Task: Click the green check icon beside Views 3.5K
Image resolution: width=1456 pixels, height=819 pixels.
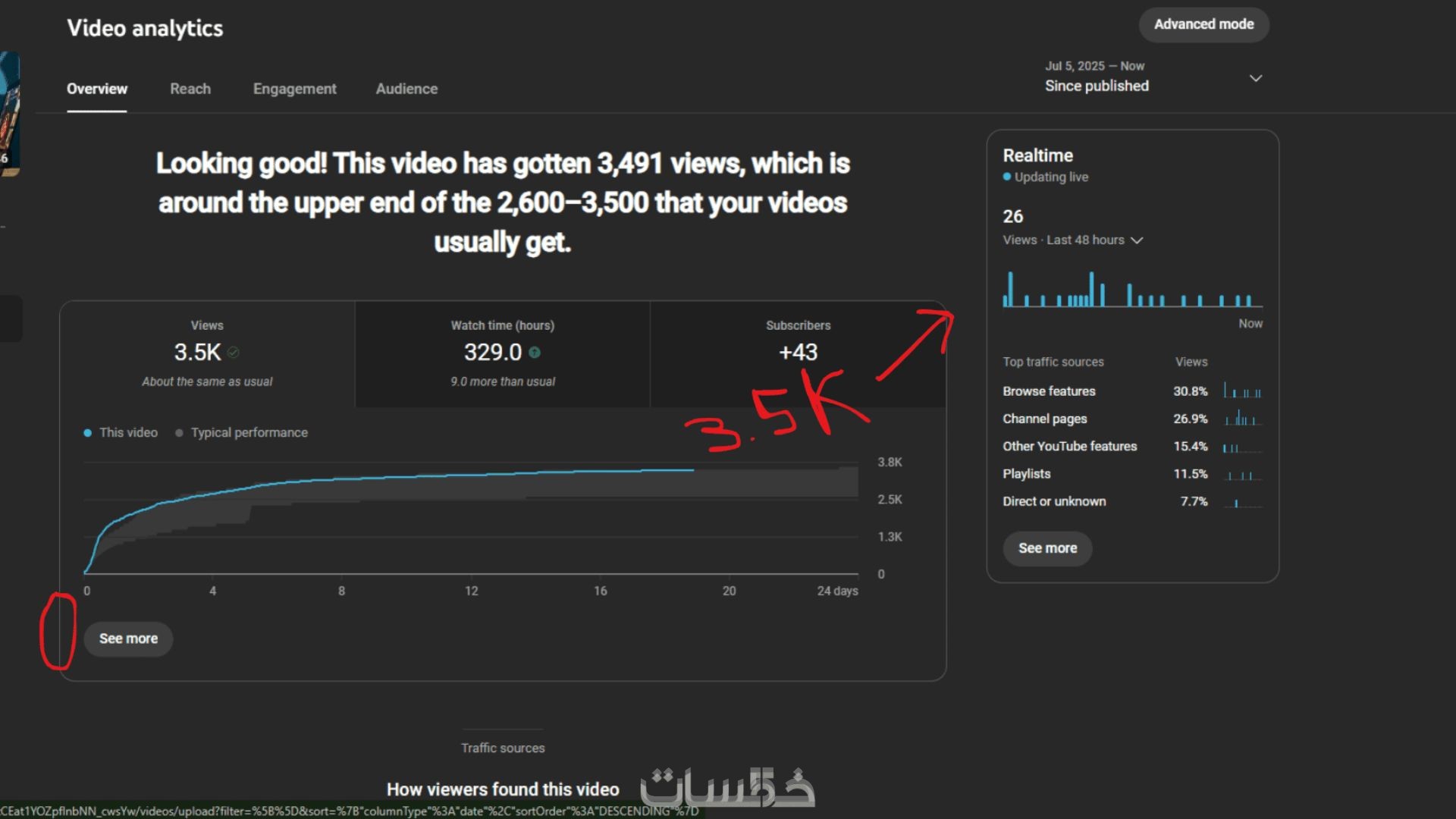Action: coord(233,353)
